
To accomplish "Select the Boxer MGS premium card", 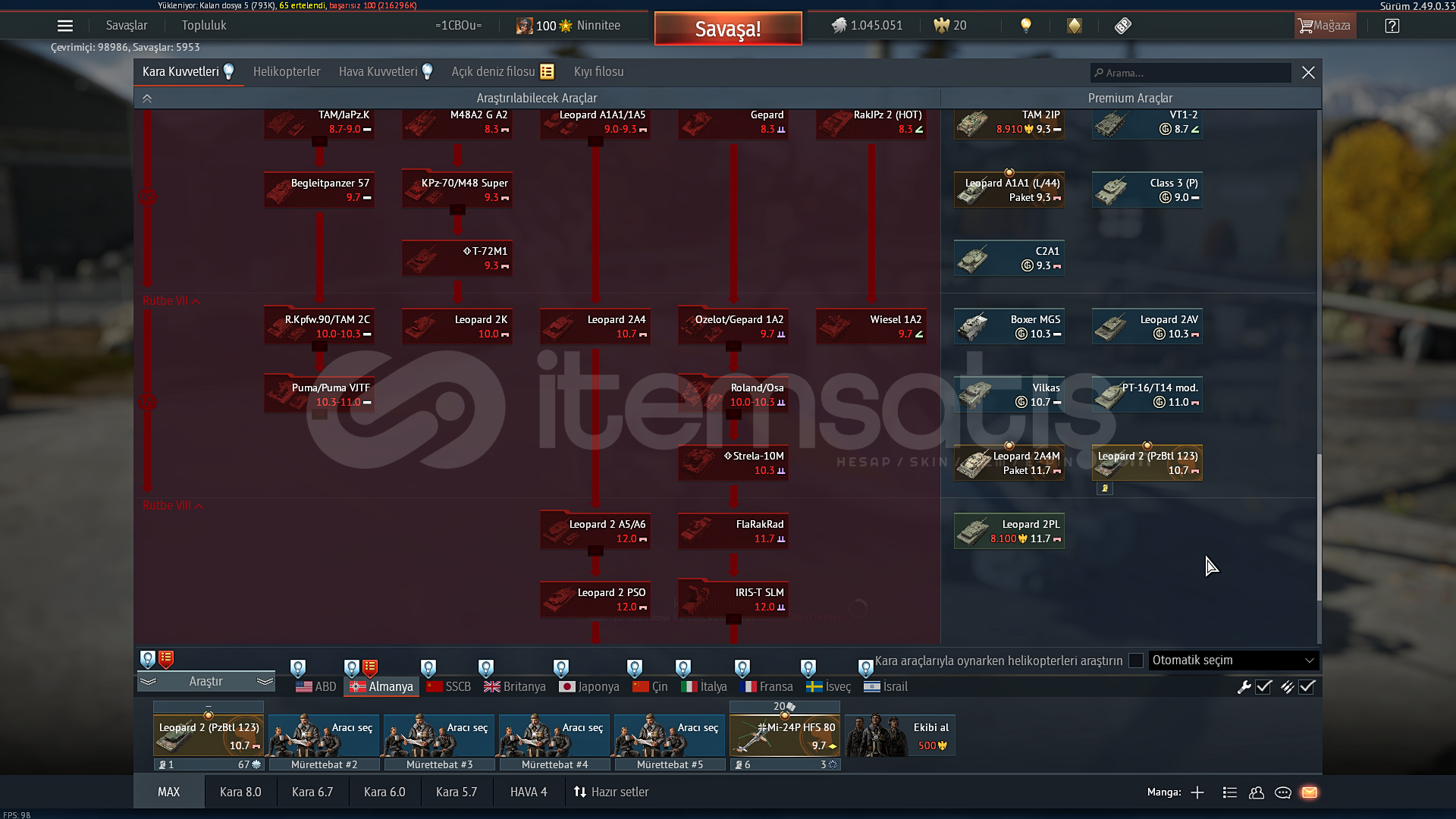I will [x=1009, y=326].
